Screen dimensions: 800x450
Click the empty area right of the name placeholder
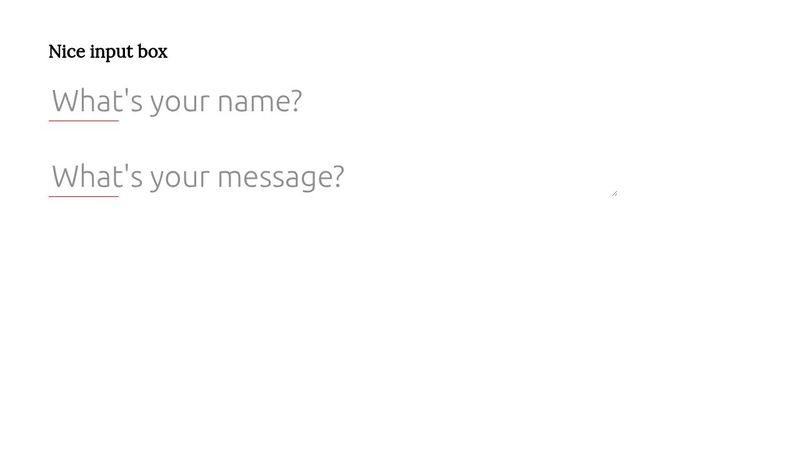tap(459, 101)
